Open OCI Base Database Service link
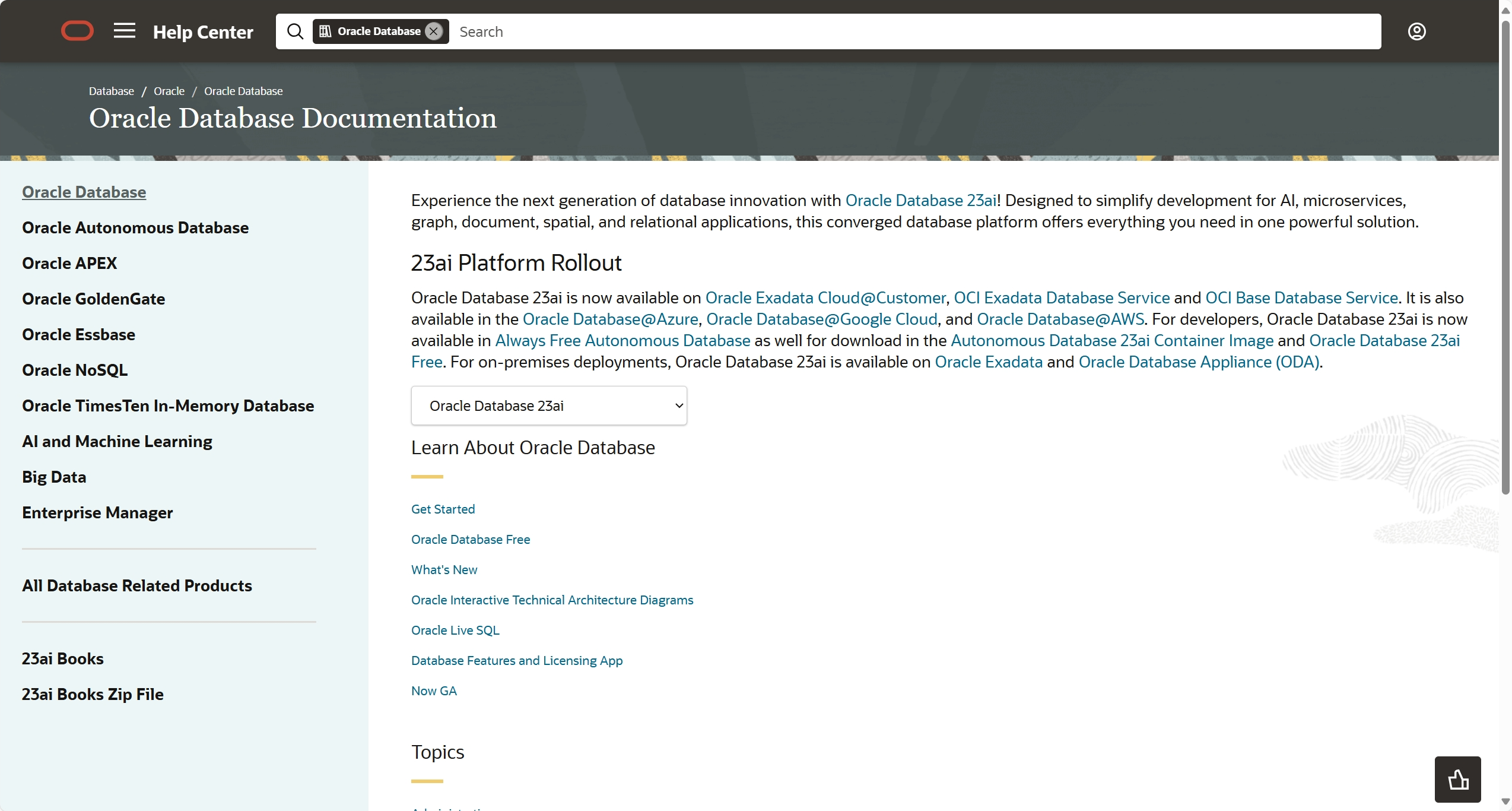 coord(1302,297)
